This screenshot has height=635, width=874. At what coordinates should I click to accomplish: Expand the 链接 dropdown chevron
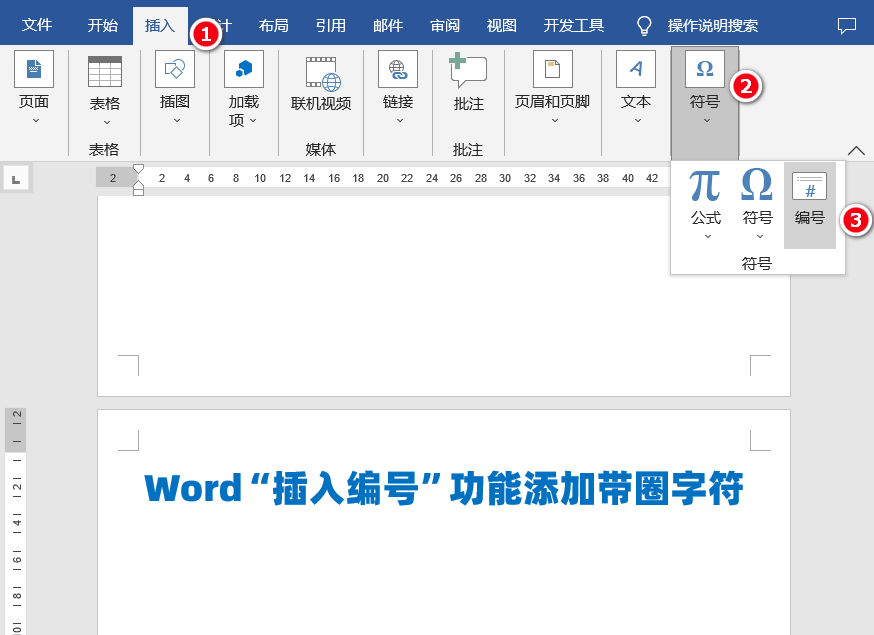point(400,121)
